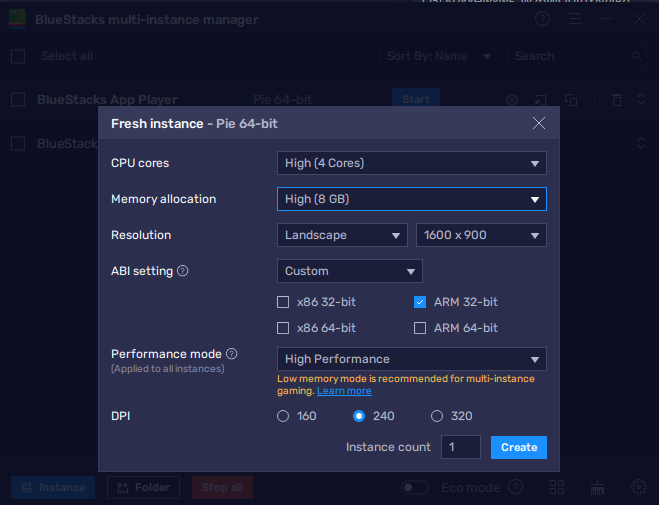
Task: Select the 320 DPI radio button
Action: pyautogui.click(x=437, y=416)
